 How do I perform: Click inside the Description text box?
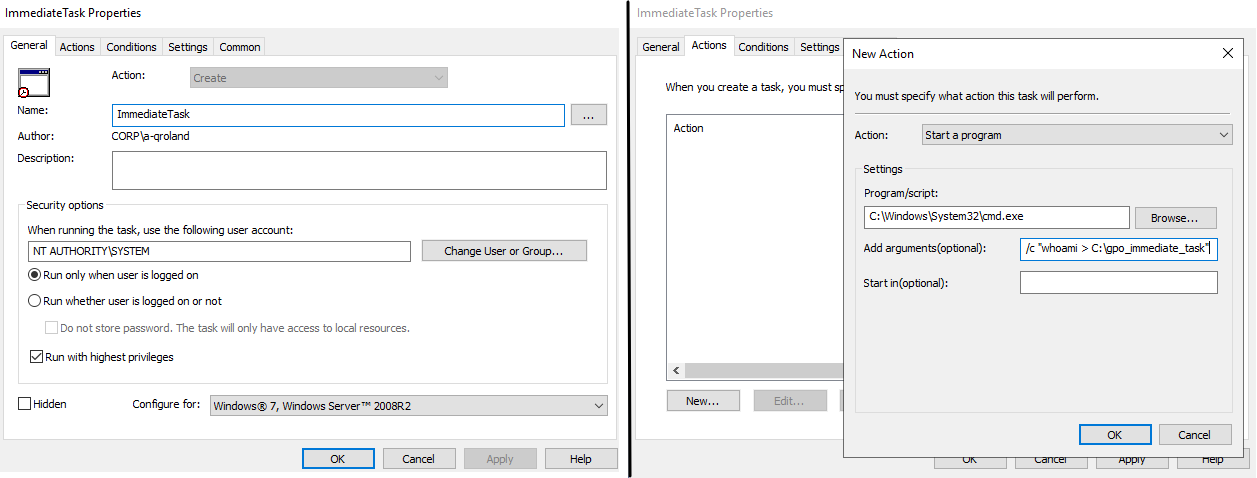pos(359,170)
